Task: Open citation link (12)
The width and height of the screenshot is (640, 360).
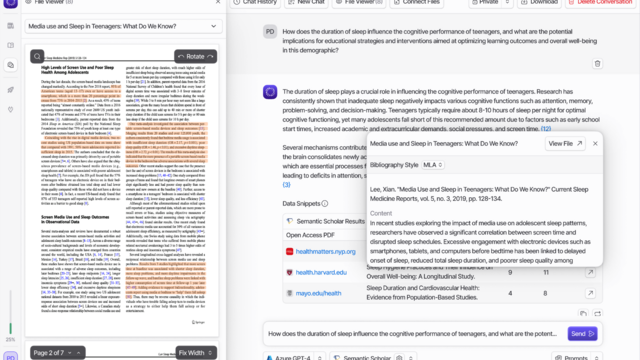Action: click(546, 129)
